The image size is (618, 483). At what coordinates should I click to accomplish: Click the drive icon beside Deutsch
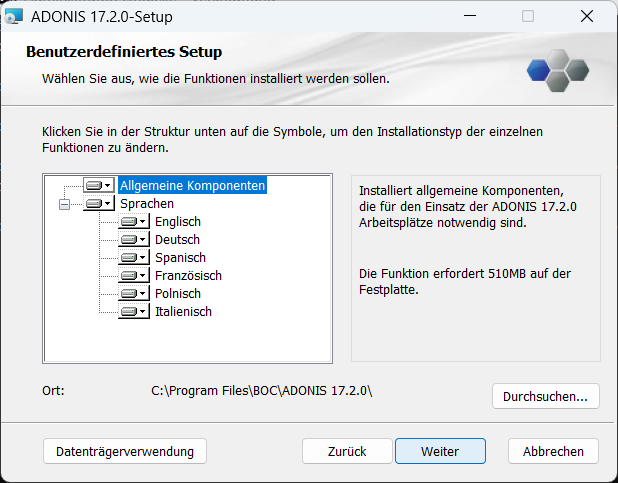click(133, 240)
